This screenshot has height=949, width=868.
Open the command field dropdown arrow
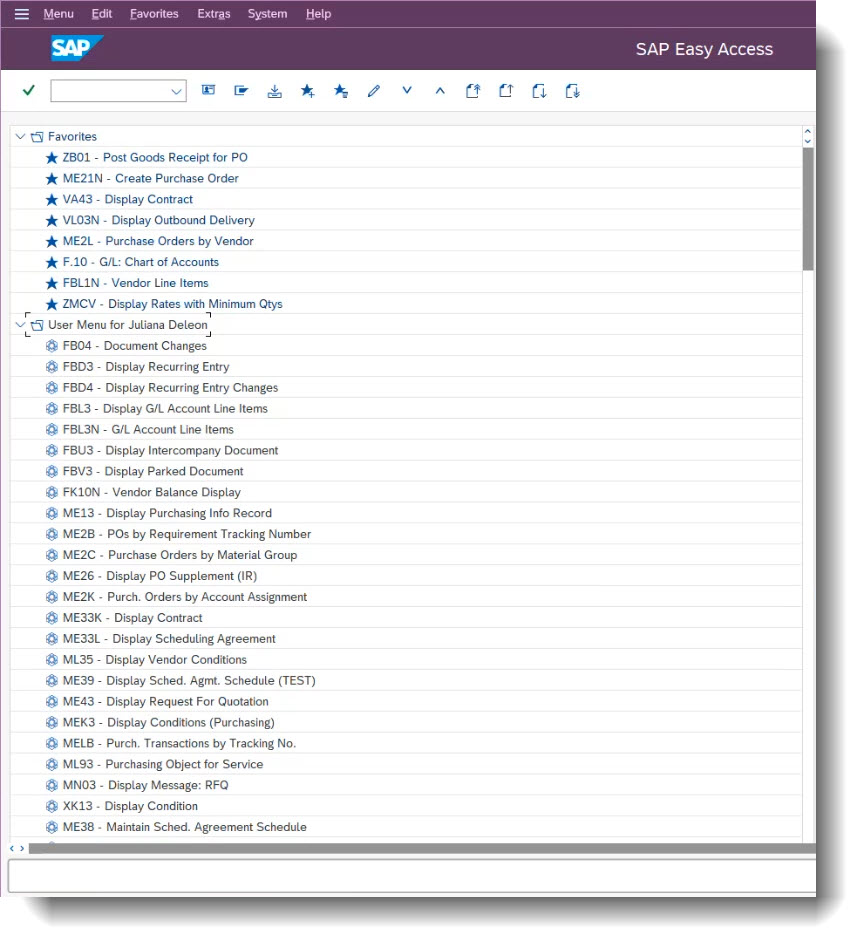point(176,90)
